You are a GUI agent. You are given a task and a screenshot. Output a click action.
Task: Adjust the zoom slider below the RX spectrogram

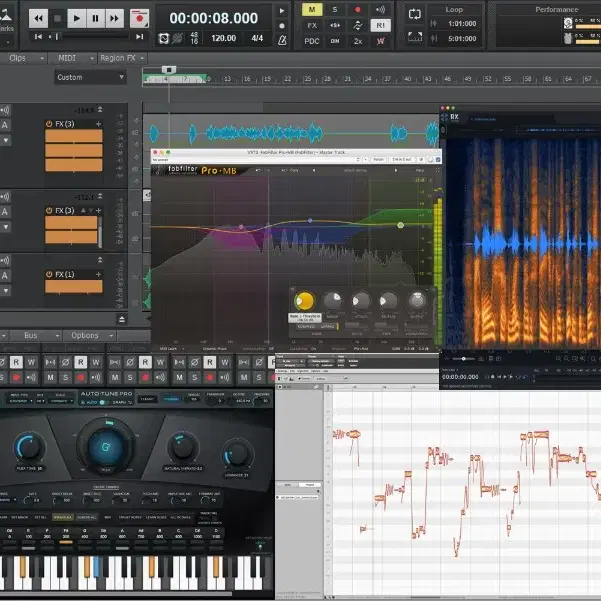pyautogui.click(x=464, y=359)
